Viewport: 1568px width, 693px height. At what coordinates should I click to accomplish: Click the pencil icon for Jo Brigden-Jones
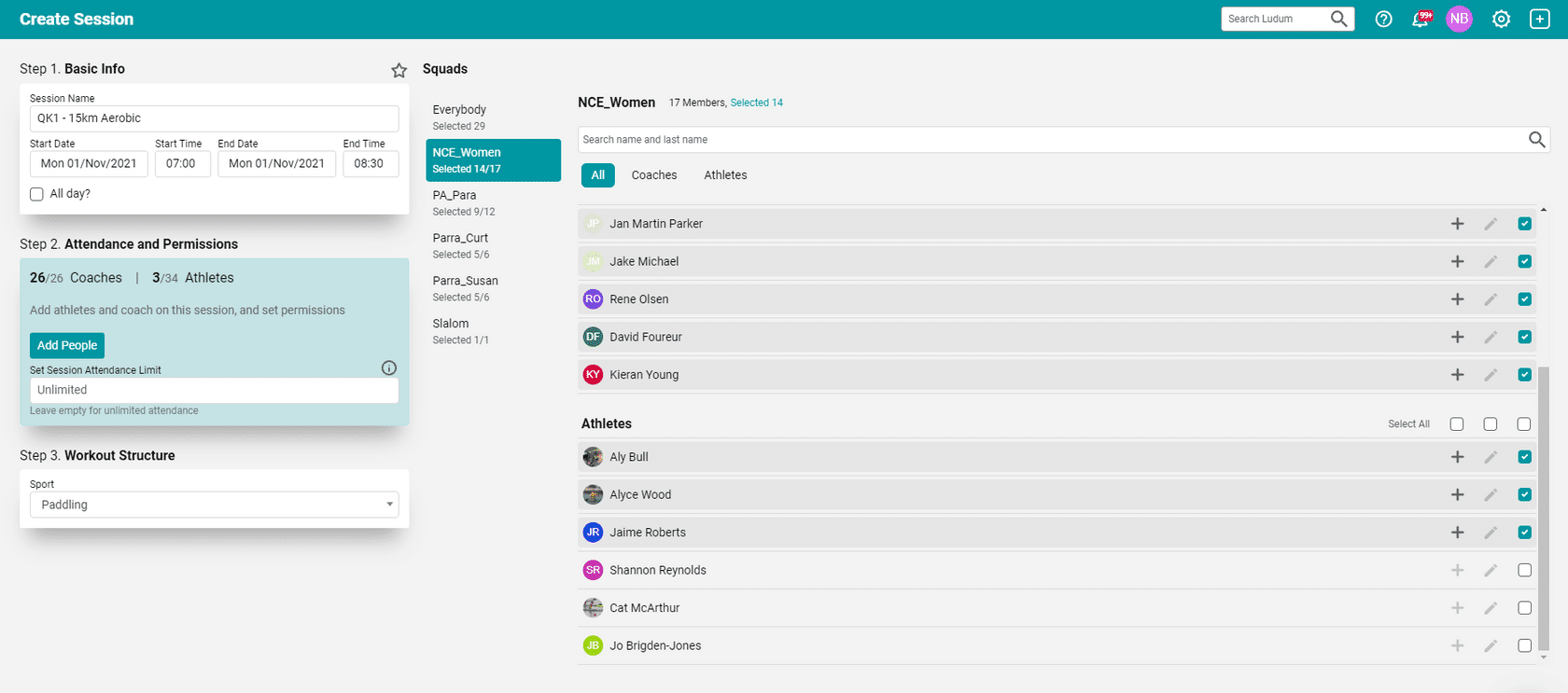[x=1491, y=645]
